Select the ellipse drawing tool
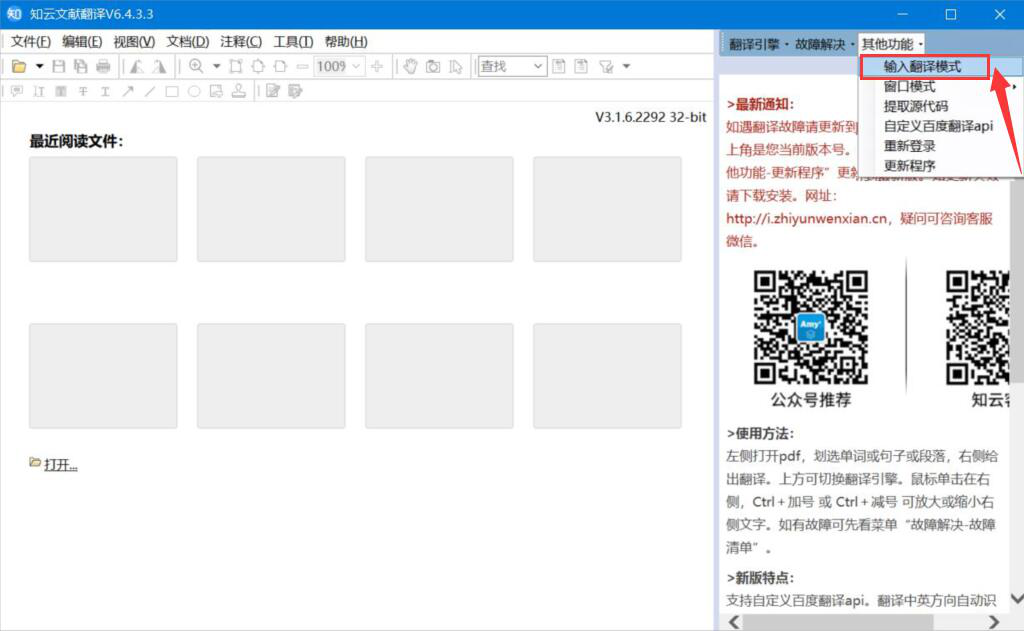Screen dimensions: 1024x631 [194, 91]
